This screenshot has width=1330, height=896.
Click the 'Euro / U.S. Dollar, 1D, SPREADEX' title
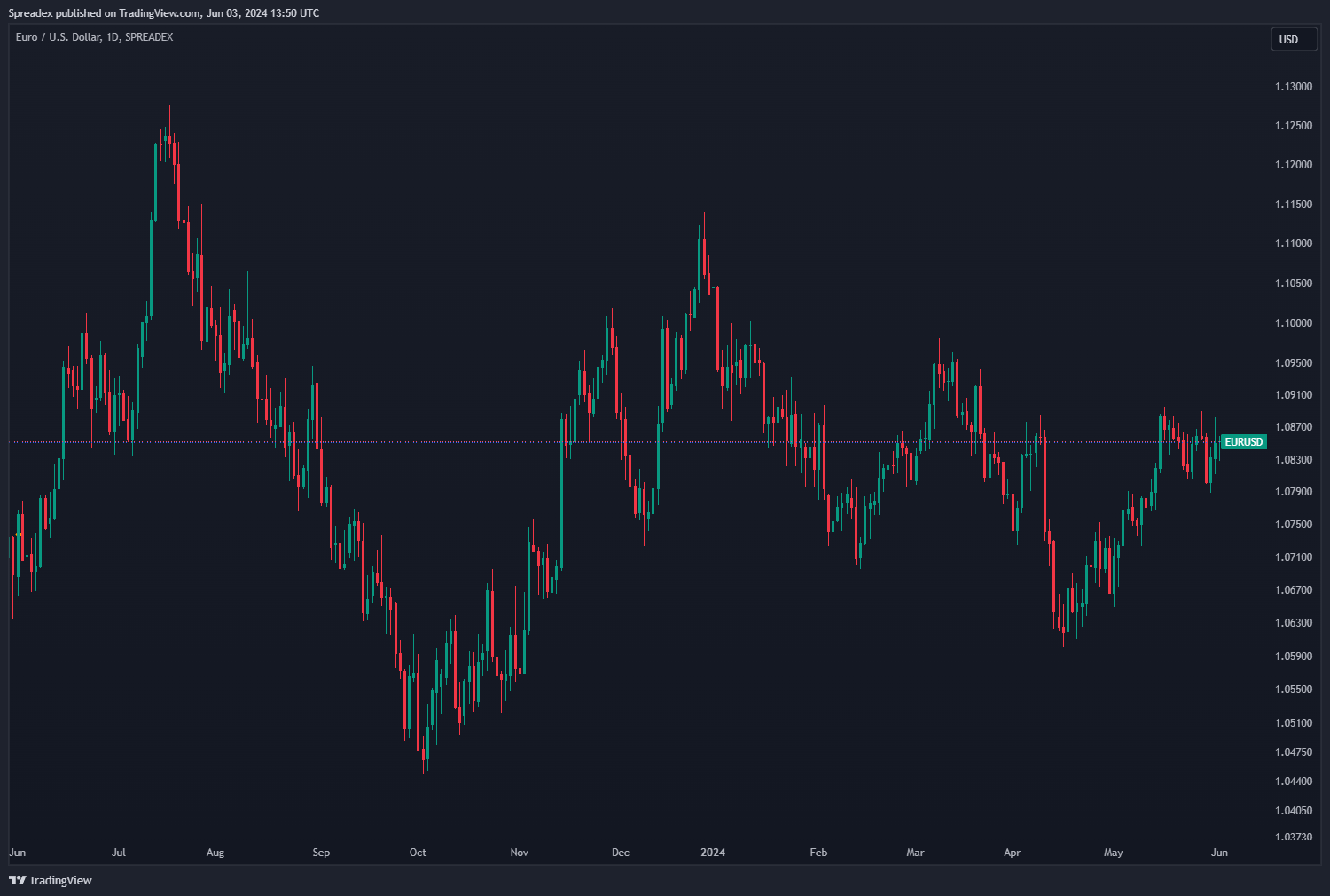coord(95,37)
